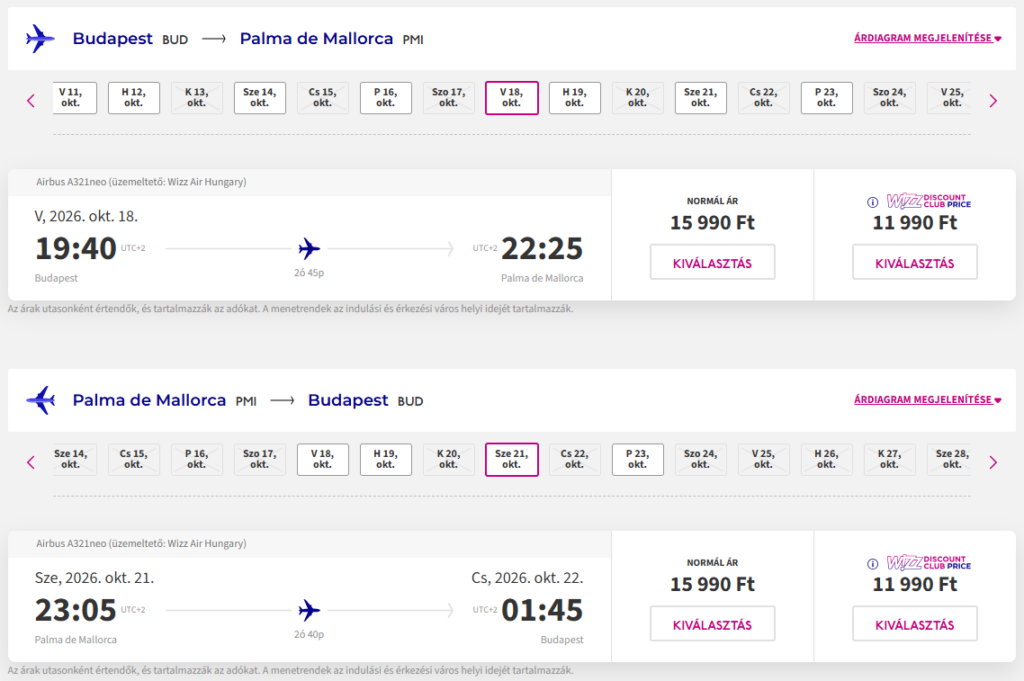Select P 23, okt. for return flight

point(637,460)
